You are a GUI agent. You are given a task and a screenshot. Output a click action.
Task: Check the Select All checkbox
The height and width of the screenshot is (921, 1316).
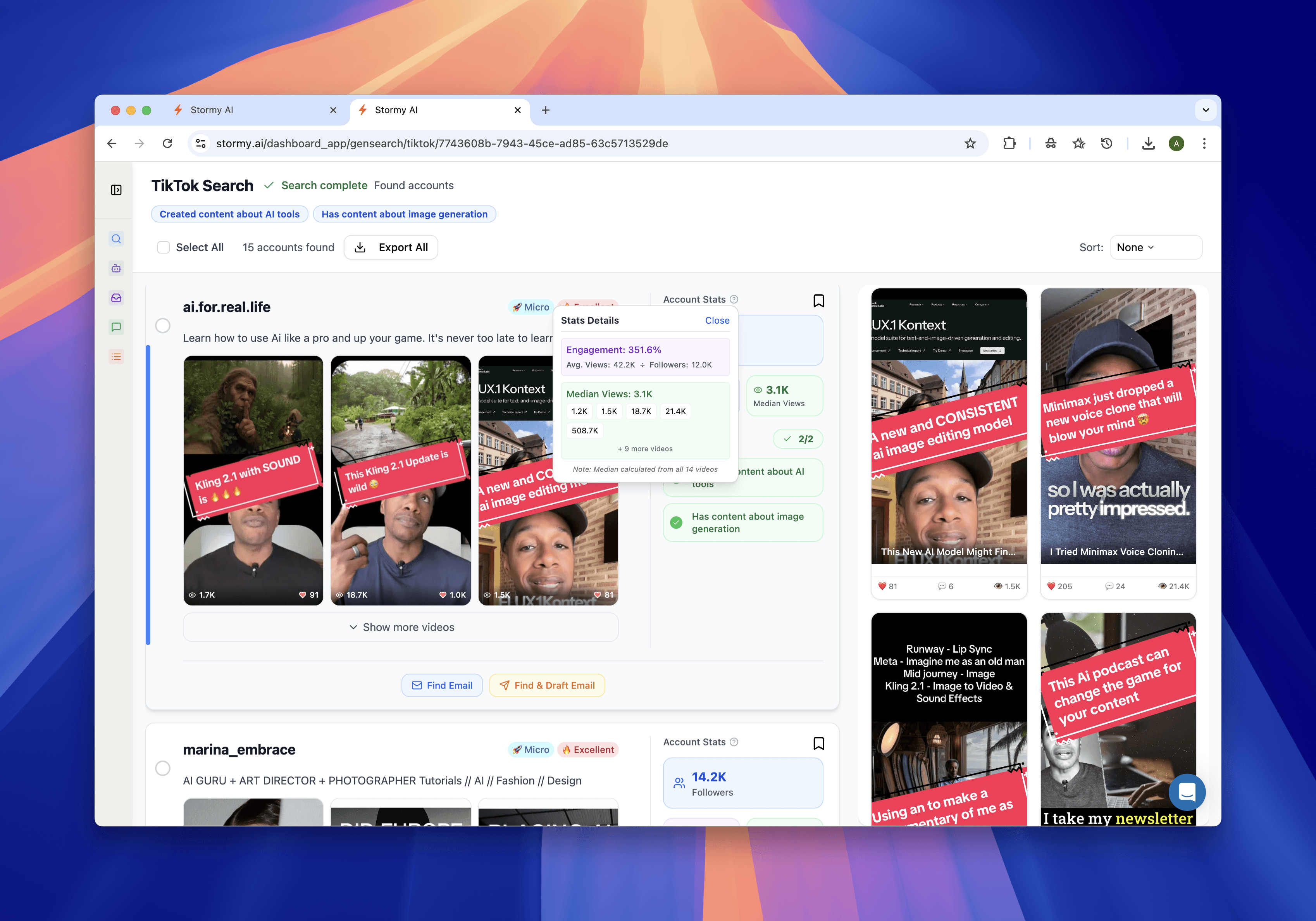coord(164,247)
